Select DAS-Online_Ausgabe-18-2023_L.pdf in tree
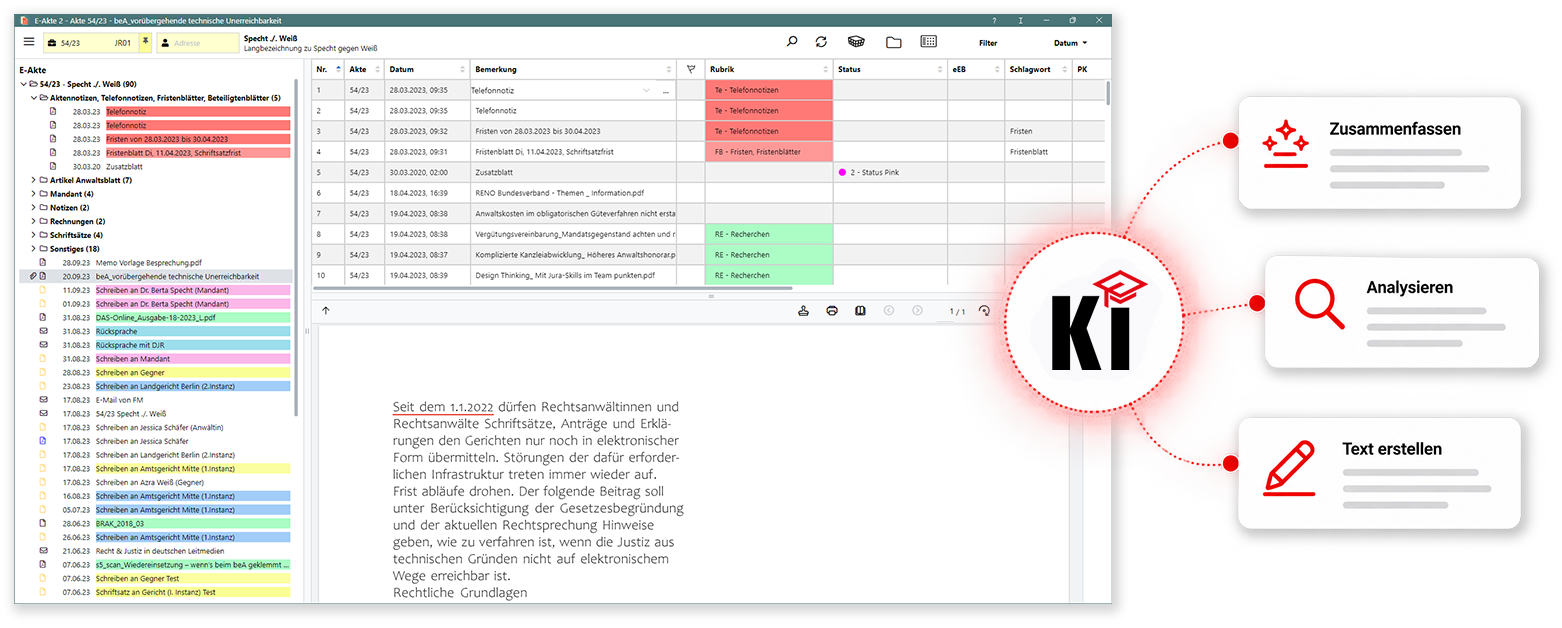This screenshot has height=628, width=1562. pyautogui.click(x=192, y=317)
